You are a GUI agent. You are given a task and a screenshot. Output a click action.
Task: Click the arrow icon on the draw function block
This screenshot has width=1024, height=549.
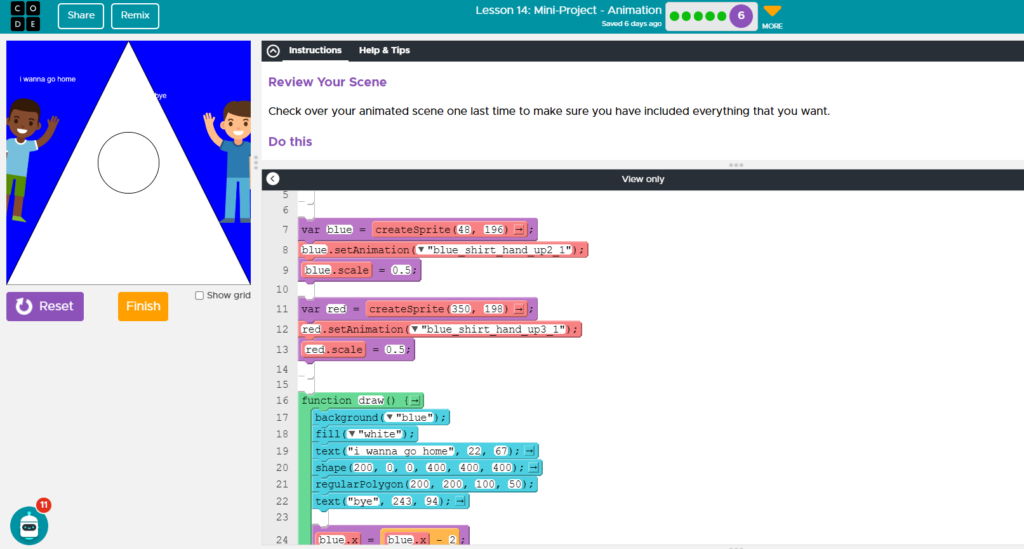coord(415,401)
